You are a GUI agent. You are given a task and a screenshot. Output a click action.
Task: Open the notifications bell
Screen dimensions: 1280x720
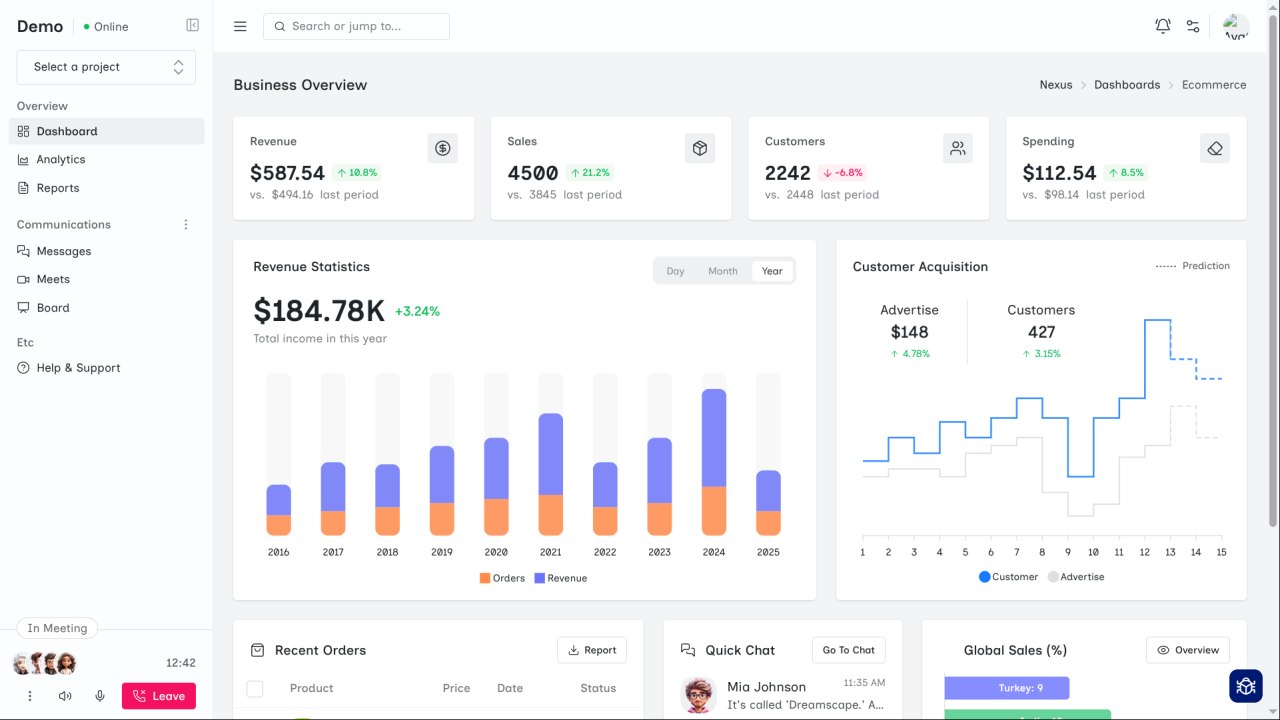point(1163,26)
